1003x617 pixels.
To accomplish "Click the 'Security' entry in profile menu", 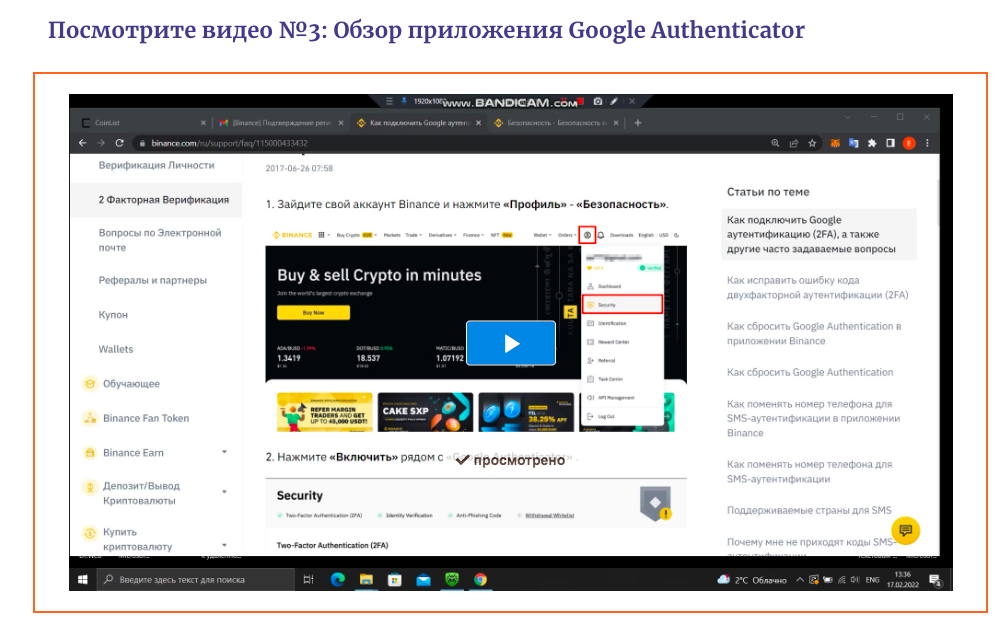I will (x=622, y=305).
